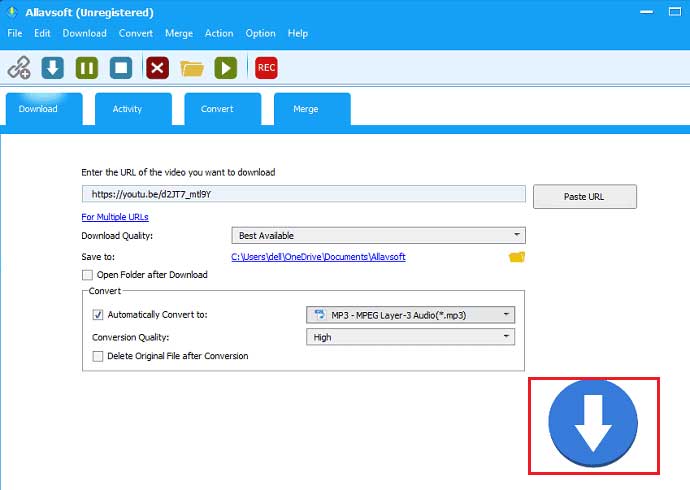Viewport: 690px width, 490px height.
Task: Click the blue download arrow toolbar icon
Action: [53, 68]
